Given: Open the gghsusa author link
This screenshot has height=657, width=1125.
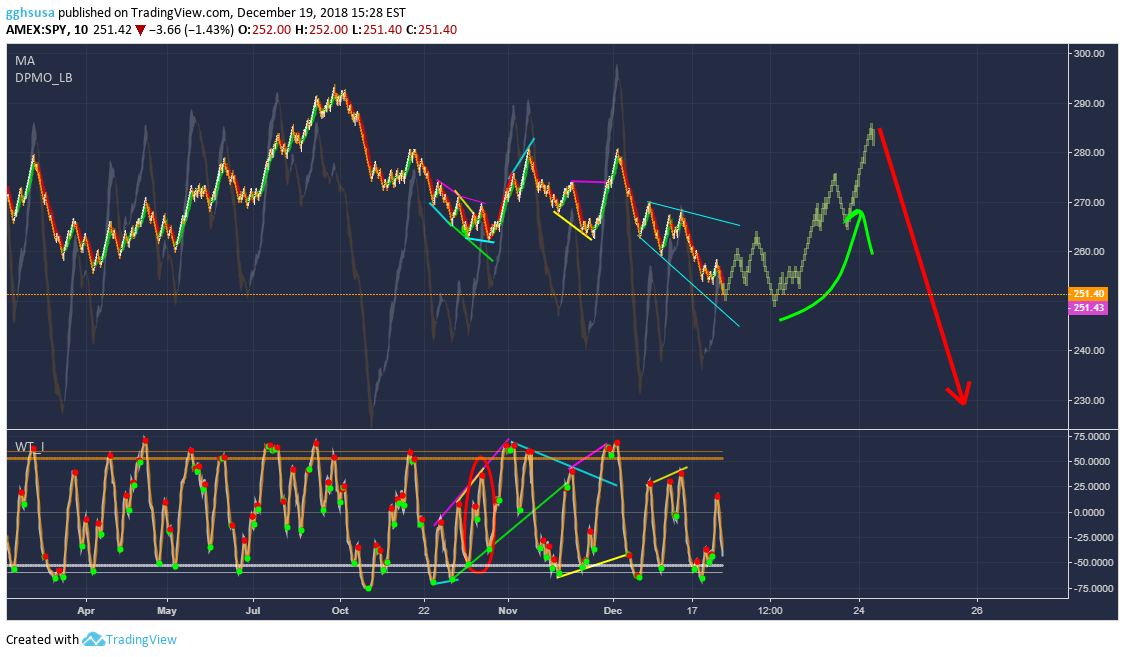Looking at the screenshot, I should coord(31,13).
